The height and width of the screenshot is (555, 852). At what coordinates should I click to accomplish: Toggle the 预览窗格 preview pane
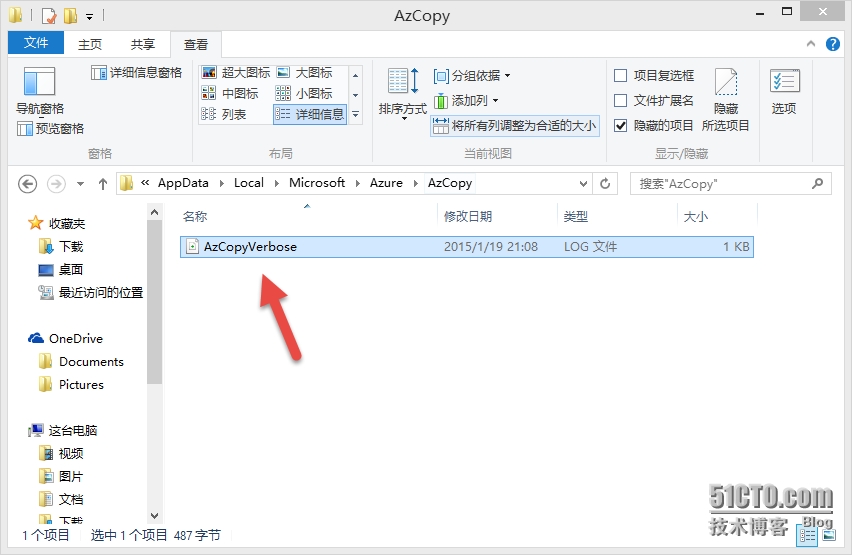[x=51, y=129]
